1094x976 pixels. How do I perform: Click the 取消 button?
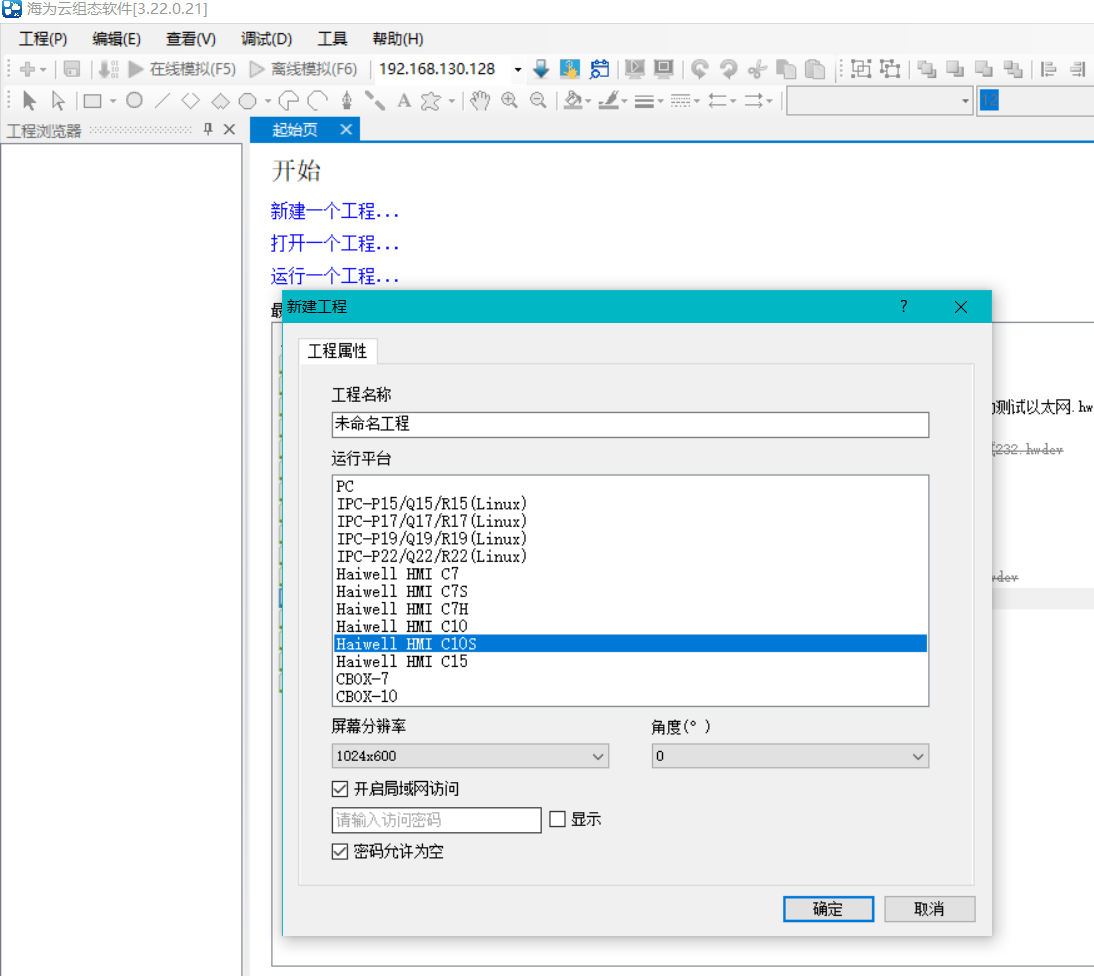tap(929, 909)
